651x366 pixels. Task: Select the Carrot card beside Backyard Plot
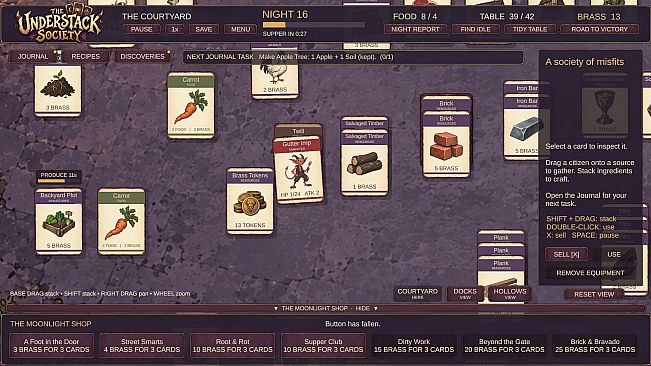[x=121, y=222]
